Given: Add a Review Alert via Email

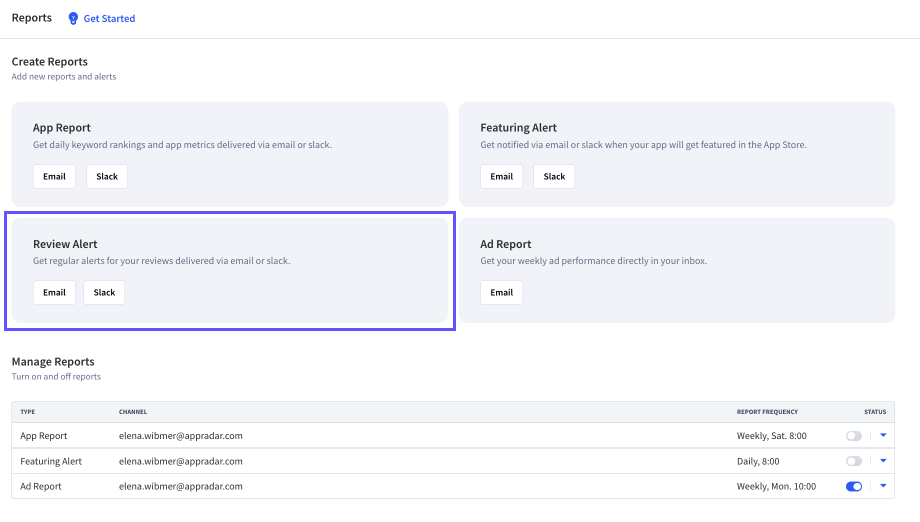Looking at the screenshot, I should 54,293.
